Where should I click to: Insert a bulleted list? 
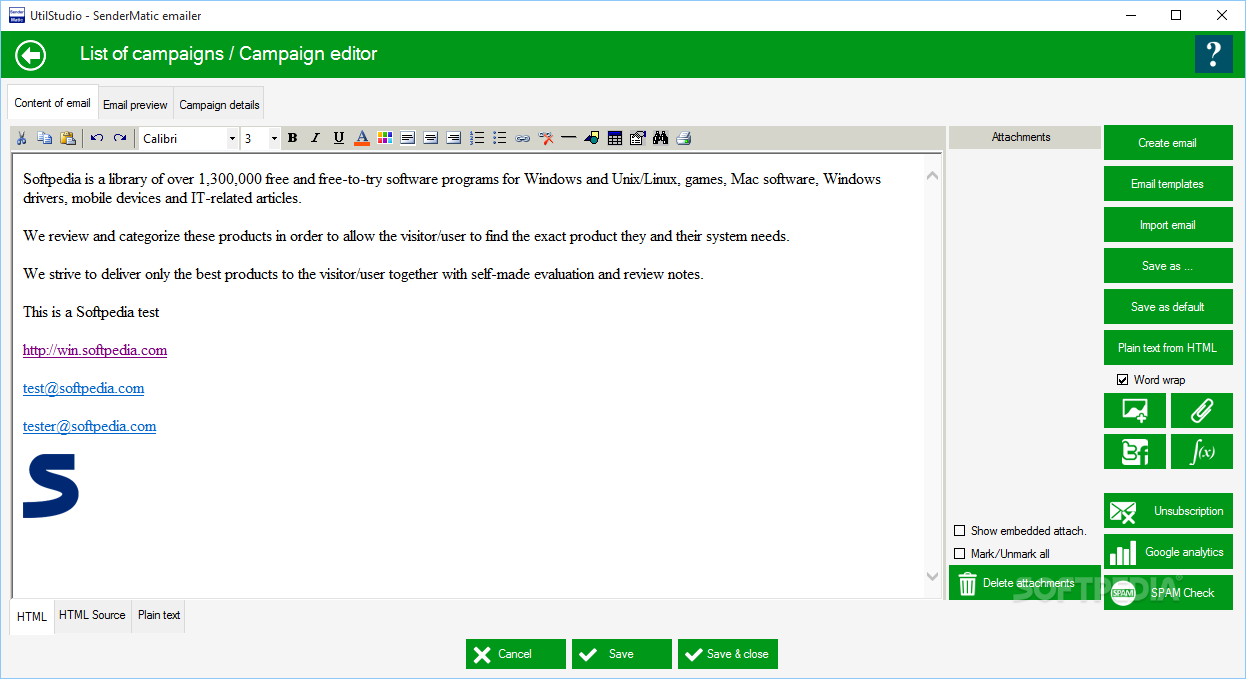[x=500, y=138]
